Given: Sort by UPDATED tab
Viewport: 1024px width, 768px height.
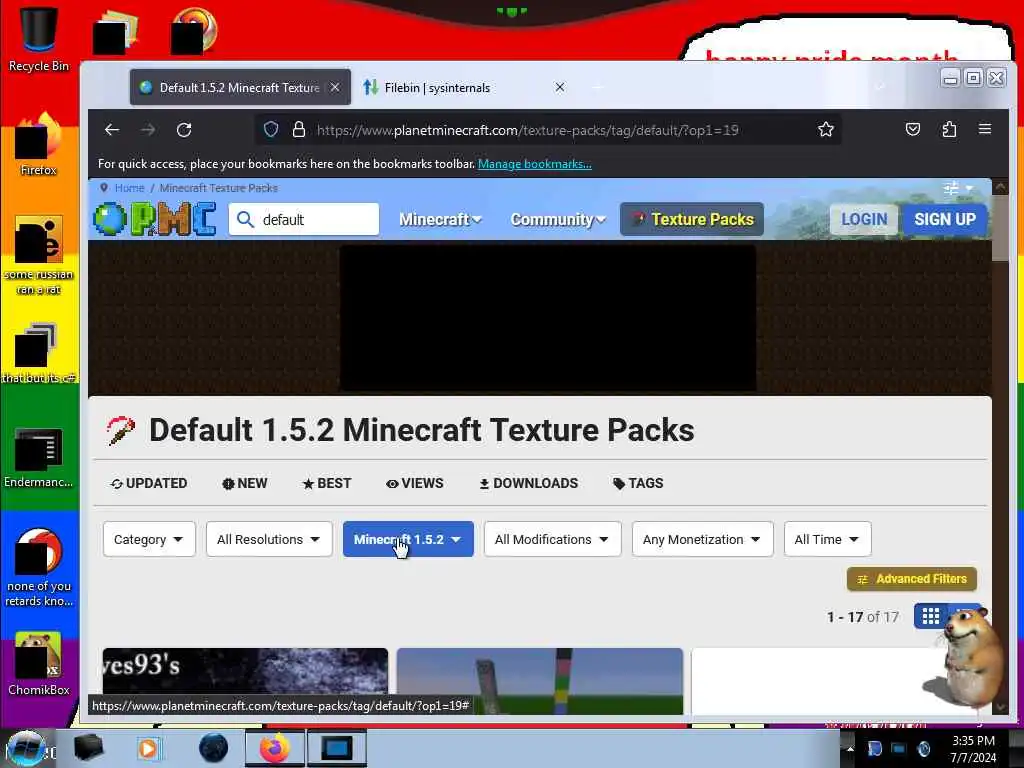Looking at the screenshot, I should pos(149,483).
